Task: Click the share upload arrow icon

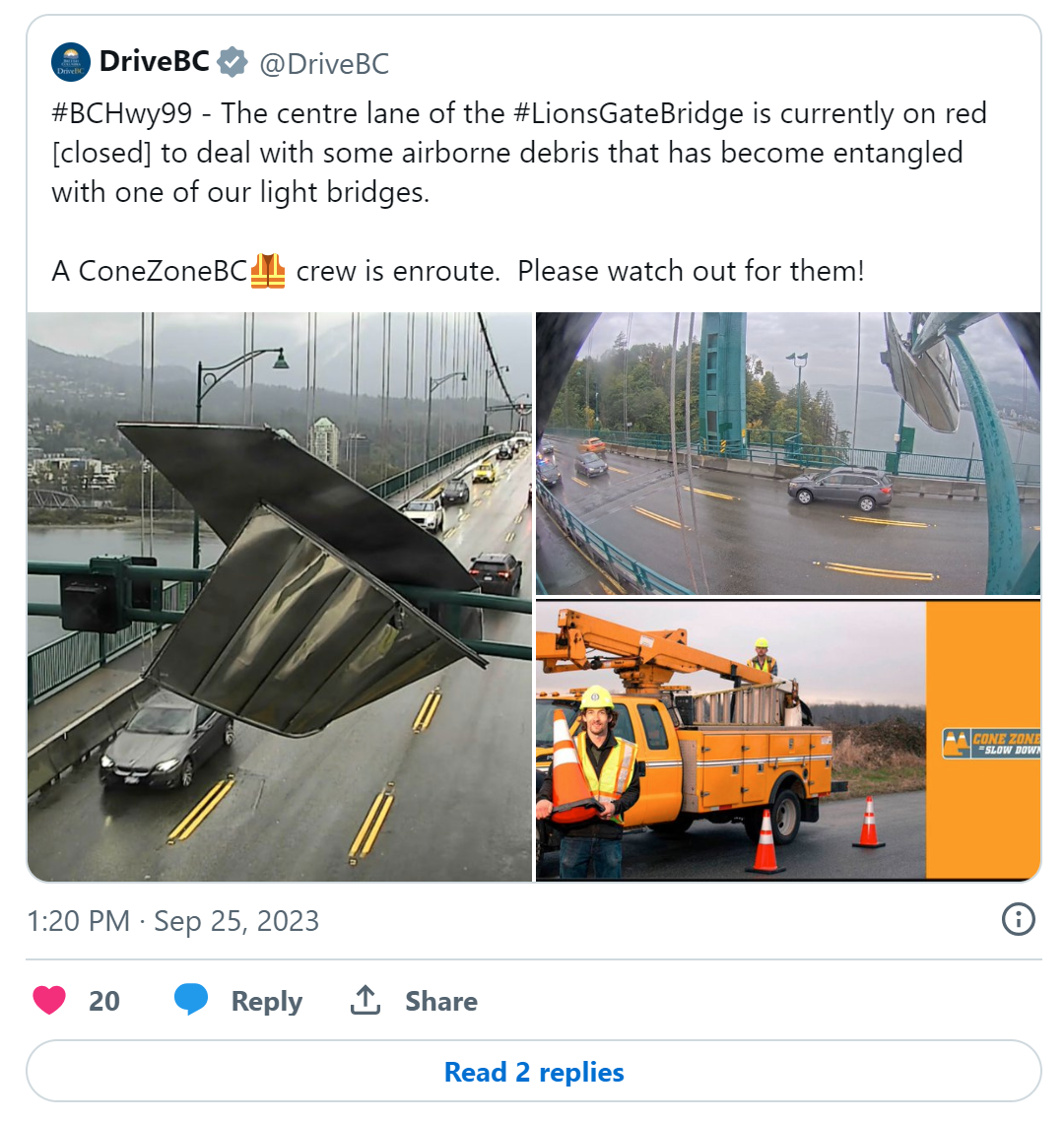Action: (x=365, y=1000)
